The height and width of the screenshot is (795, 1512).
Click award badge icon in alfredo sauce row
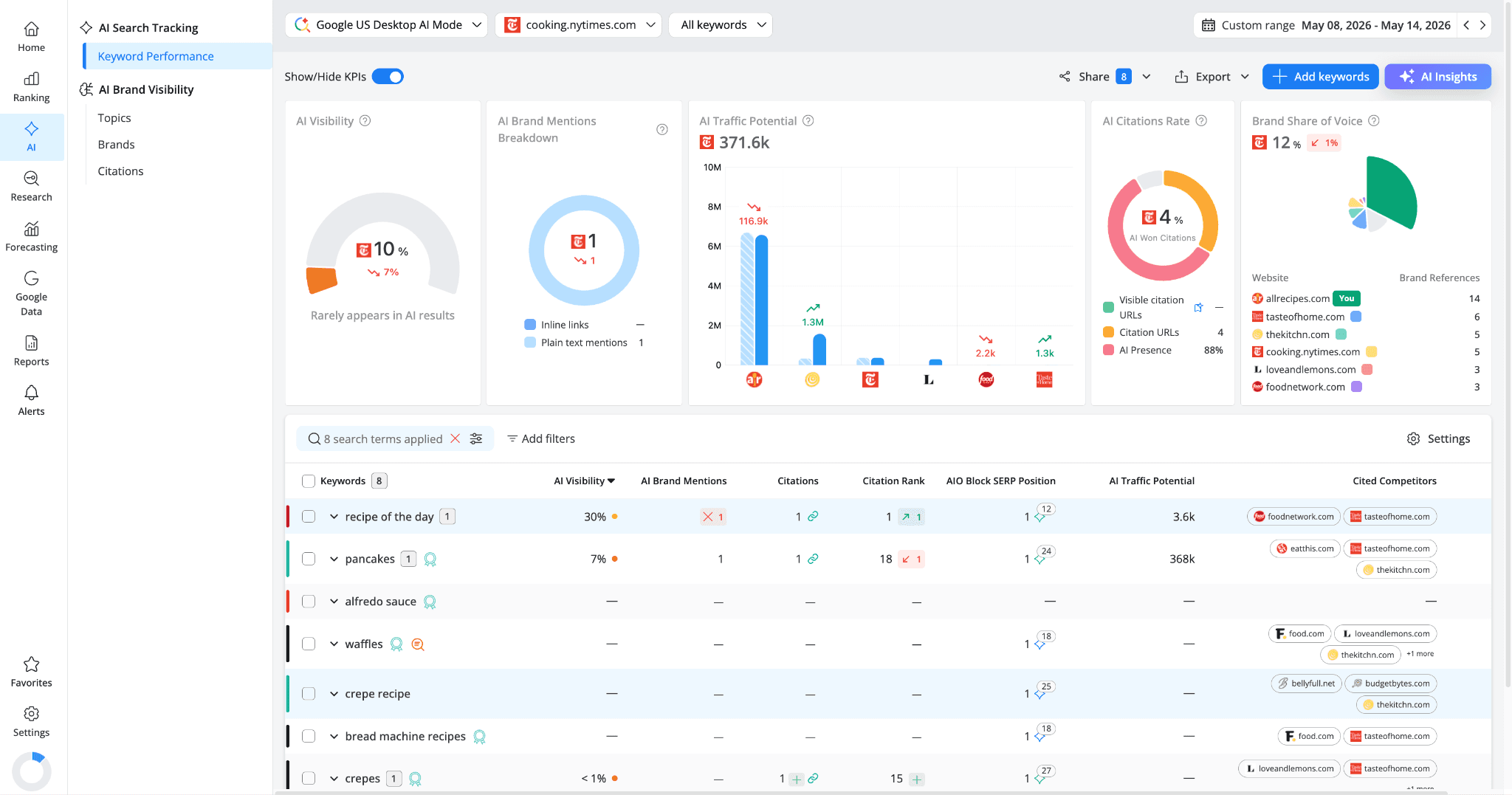click(x=430, y=602)
